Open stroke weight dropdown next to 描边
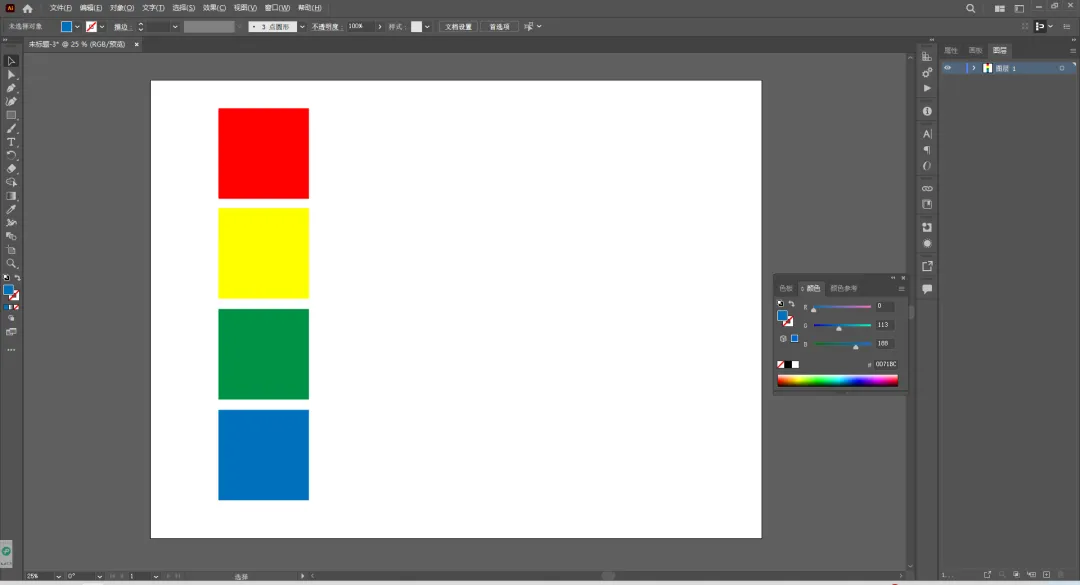The width and height of the screenshot is (1080, 585). tap(175, 27)
